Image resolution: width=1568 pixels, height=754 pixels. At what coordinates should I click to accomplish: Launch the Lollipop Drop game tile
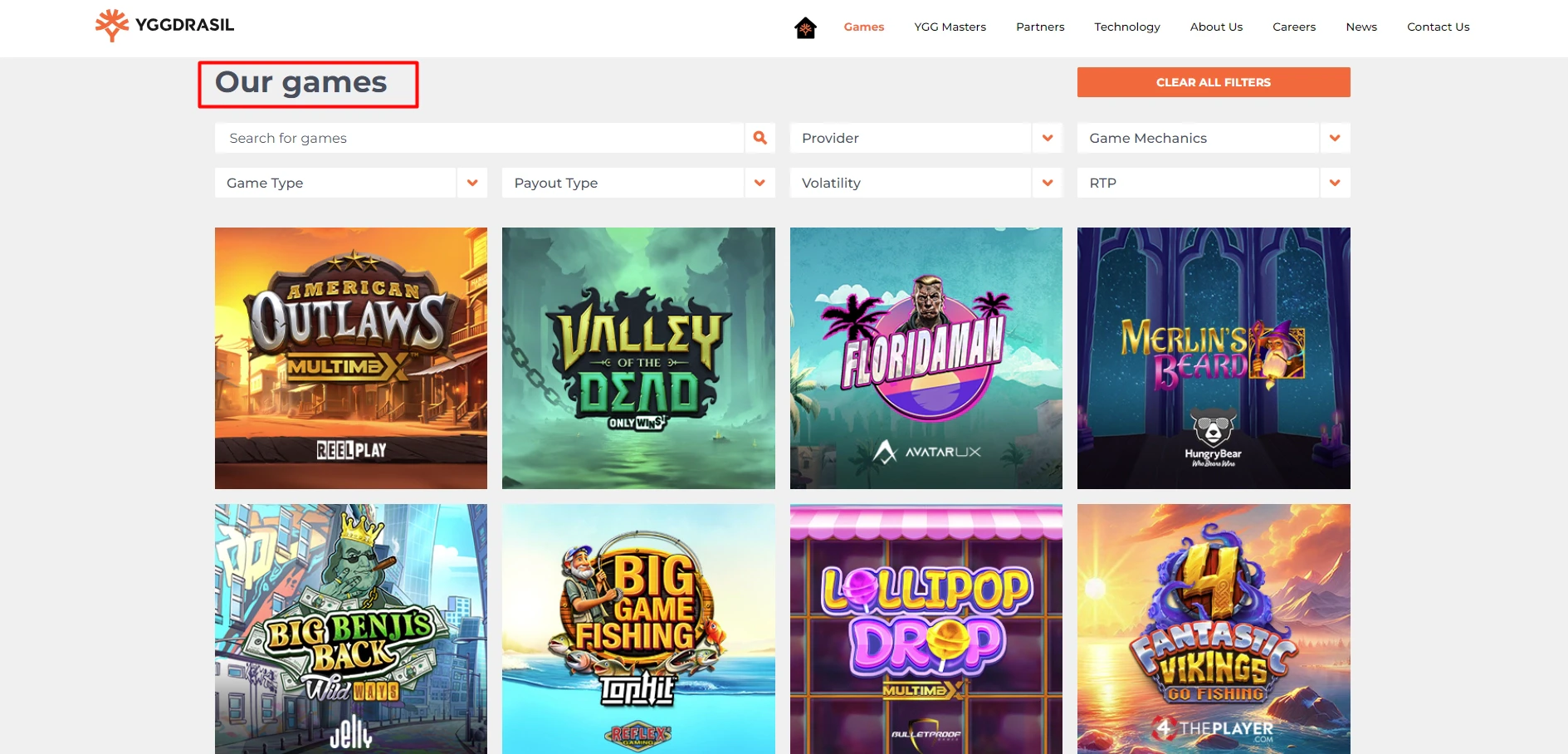[926, 629]
